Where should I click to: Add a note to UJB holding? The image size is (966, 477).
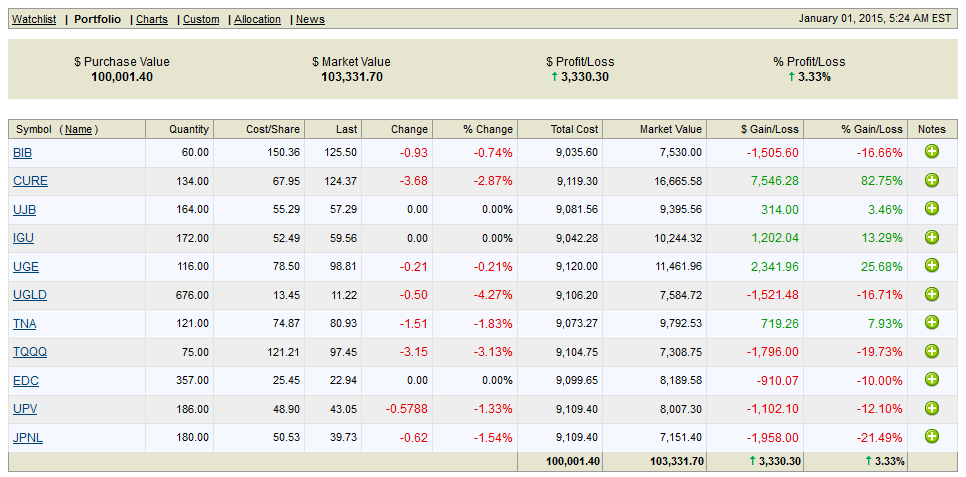[931, 209]
